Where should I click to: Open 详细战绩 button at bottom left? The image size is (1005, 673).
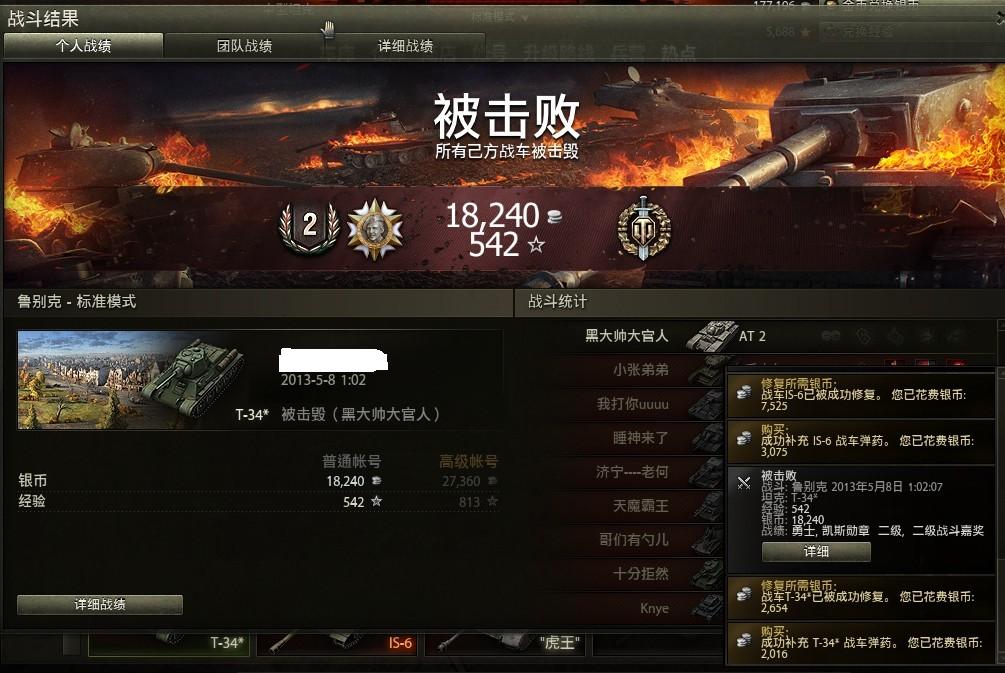(99, 604)
